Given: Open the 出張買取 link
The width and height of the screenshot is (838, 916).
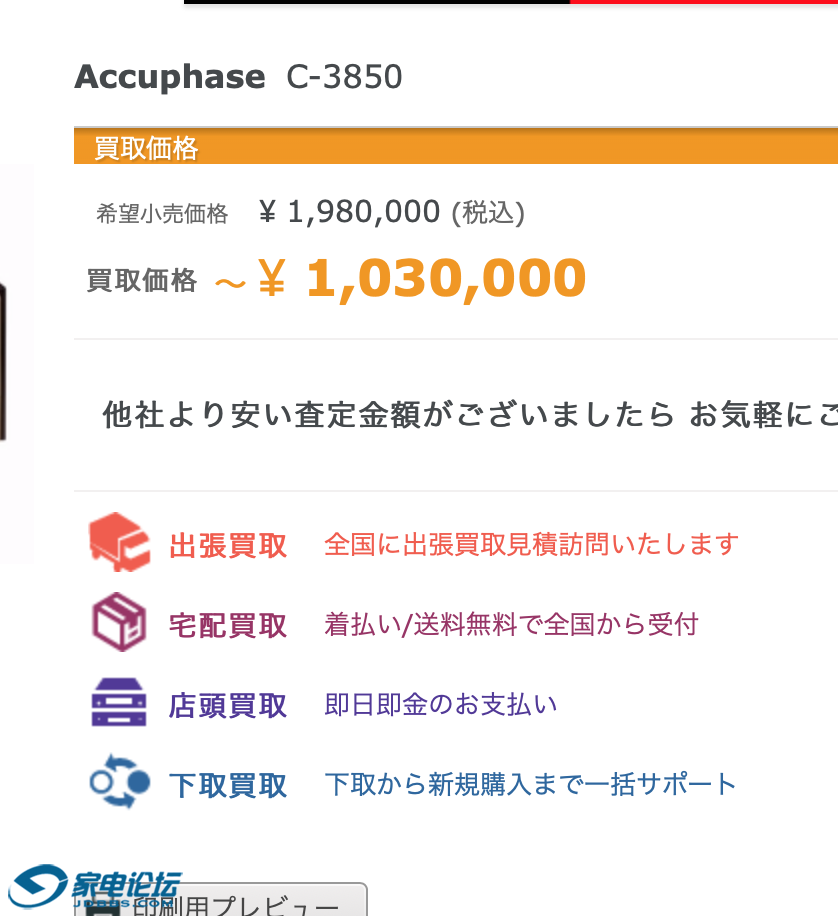Looking at the screenshot, I should (x=228, y=546).
